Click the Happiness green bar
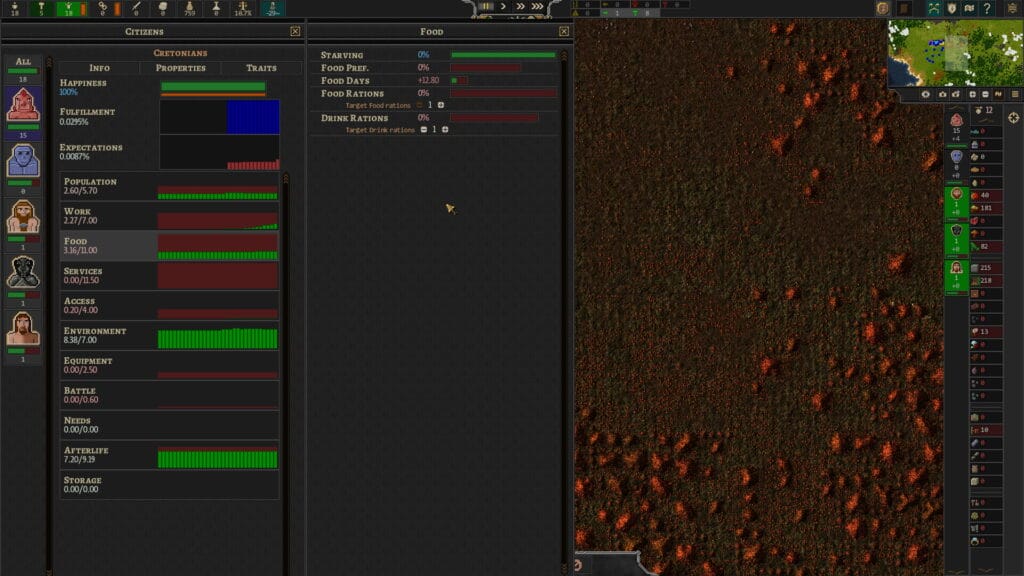Image resolution: width=1024 pixels, height=576 pixels. 213,86
